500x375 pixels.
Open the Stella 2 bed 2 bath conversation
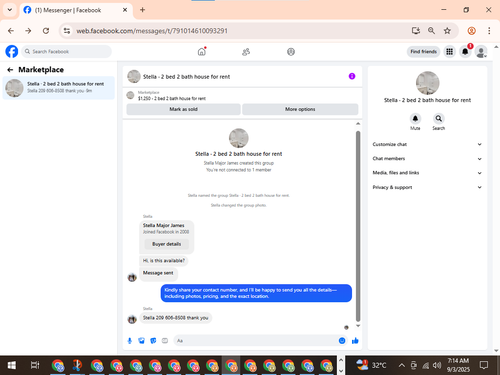(59, 88)
